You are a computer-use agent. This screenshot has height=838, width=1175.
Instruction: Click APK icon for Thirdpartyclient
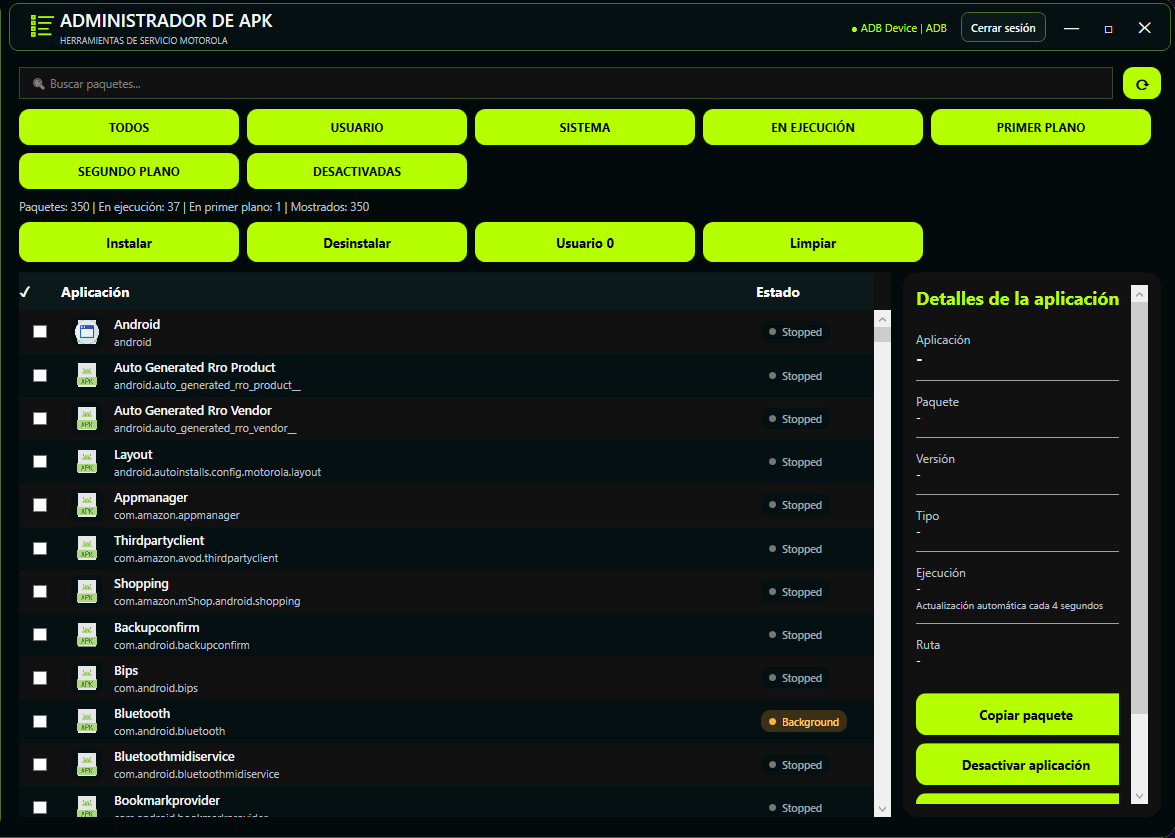tap(87, 548)
